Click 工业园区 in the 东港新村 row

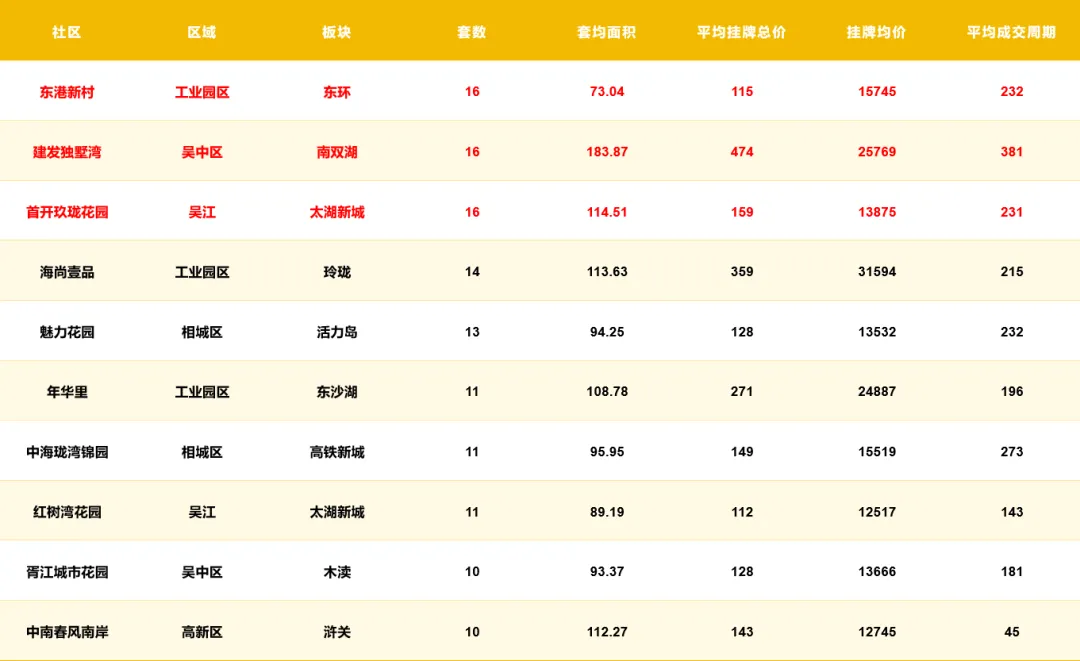click(202, 92)
